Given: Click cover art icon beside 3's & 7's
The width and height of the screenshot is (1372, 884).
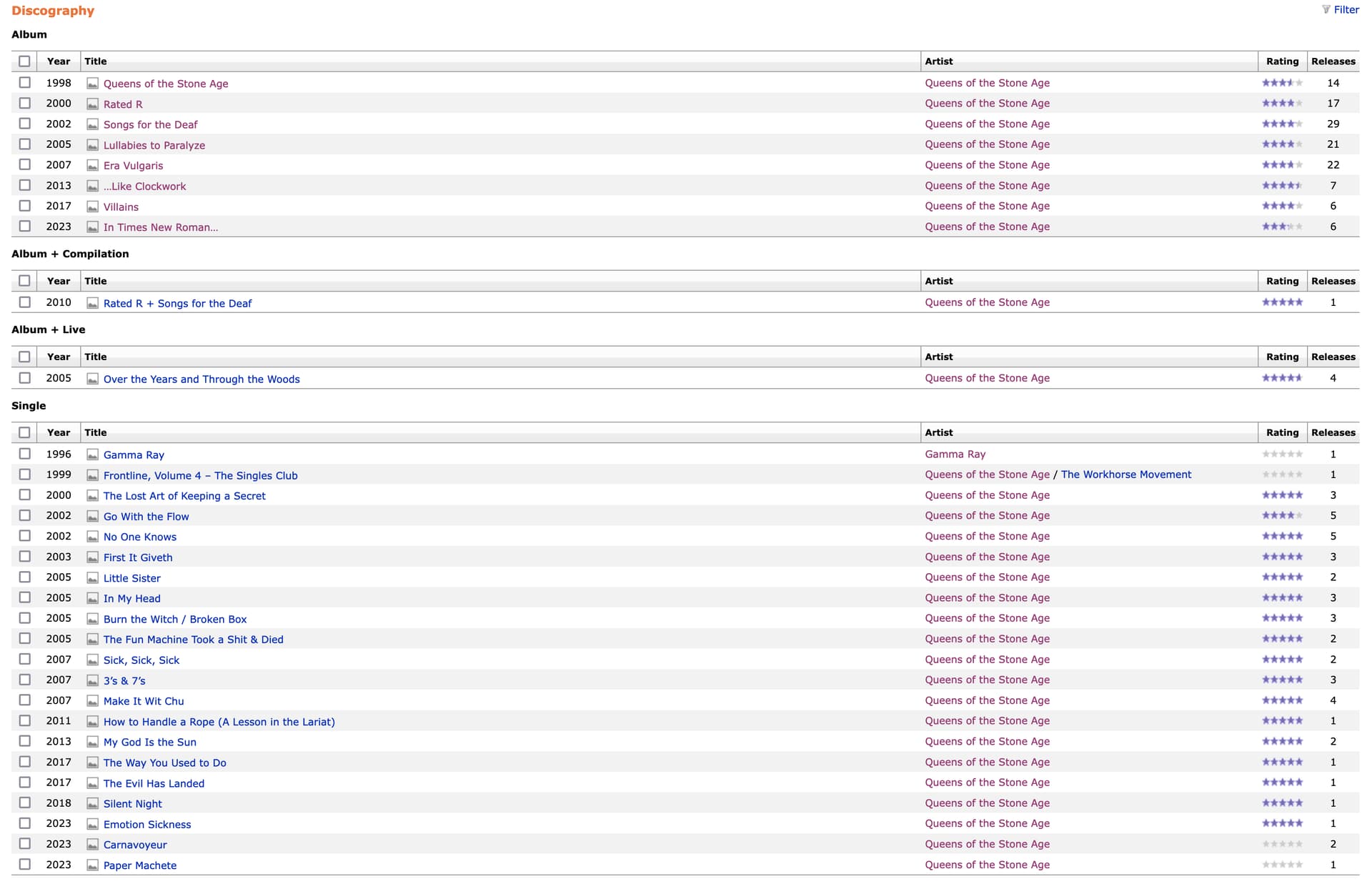Looking at the screenshot, I should pyautogui.click(x=92, y=681).
